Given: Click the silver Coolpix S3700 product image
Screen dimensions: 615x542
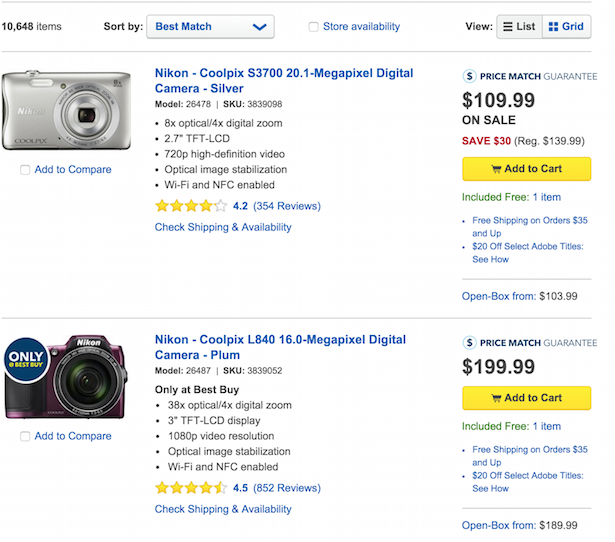Looking at the screenshot, I should coord(66,110).
